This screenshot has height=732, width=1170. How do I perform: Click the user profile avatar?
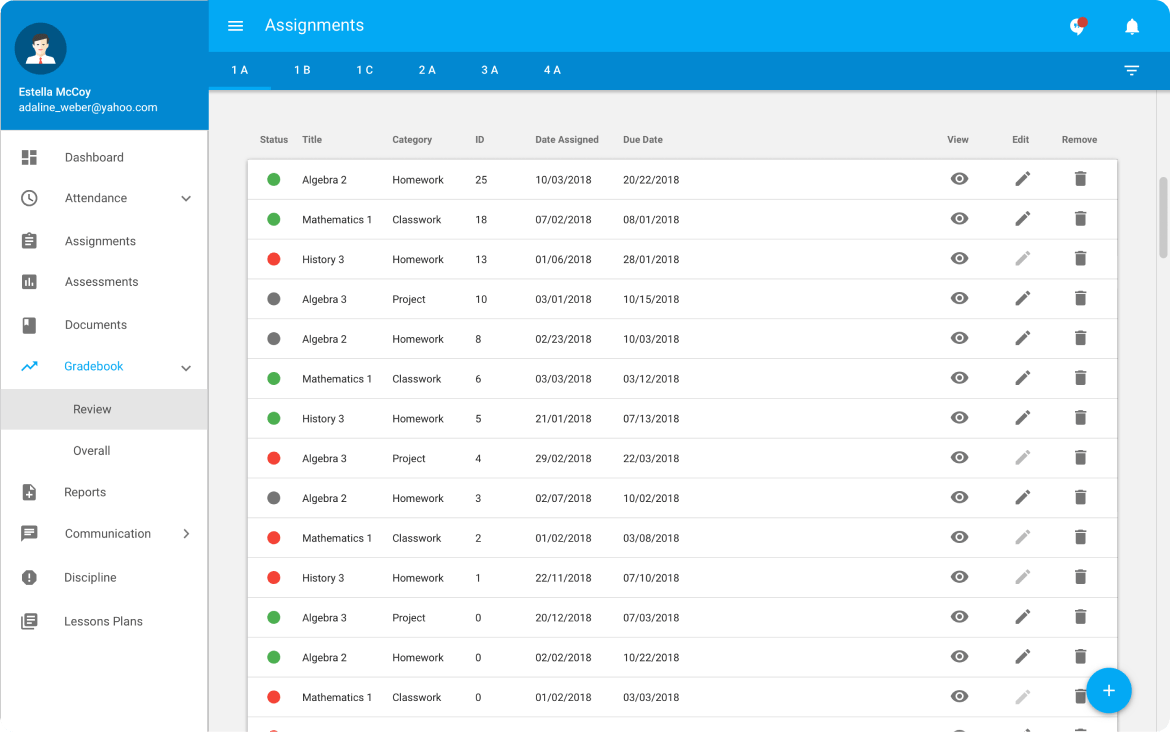point(41,49)
